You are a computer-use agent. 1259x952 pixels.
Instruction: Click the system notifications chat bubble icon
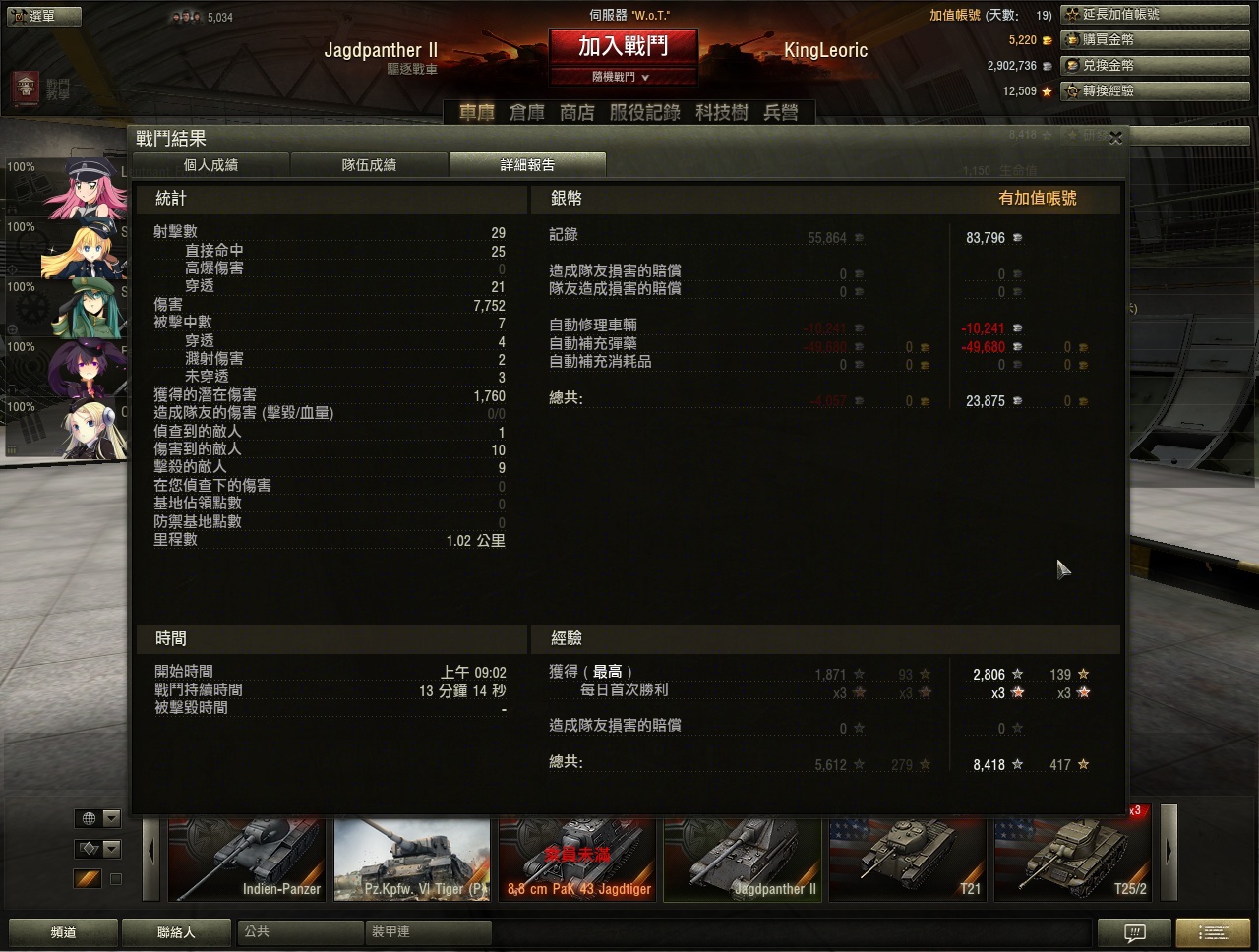point(1134,932)
